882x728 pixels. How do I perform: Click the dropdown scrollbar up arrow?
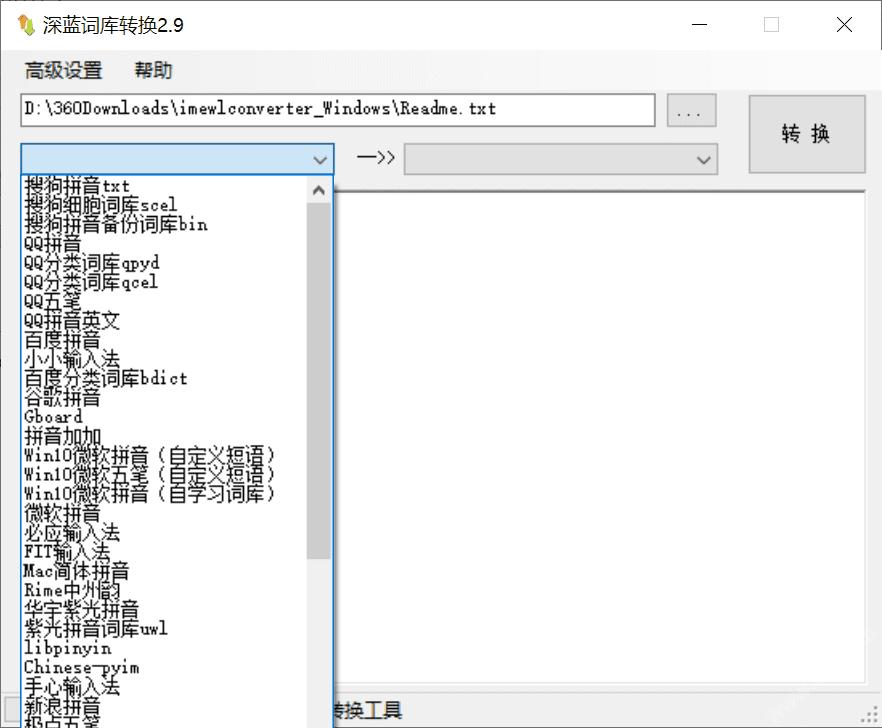(x=318, y=188)
